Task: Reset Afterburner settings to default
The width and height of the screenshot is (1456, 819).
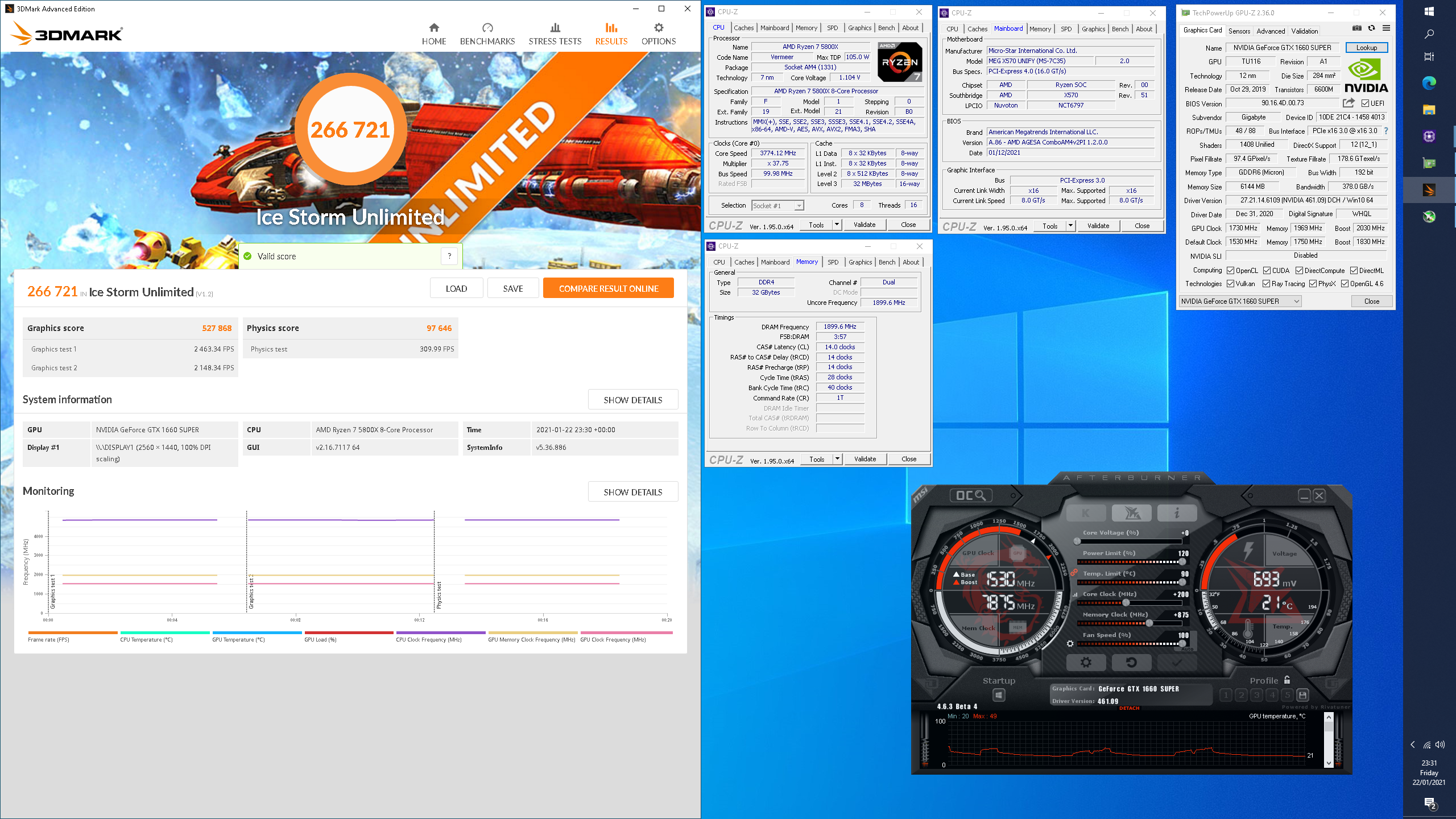Action: coord(1131,662)
